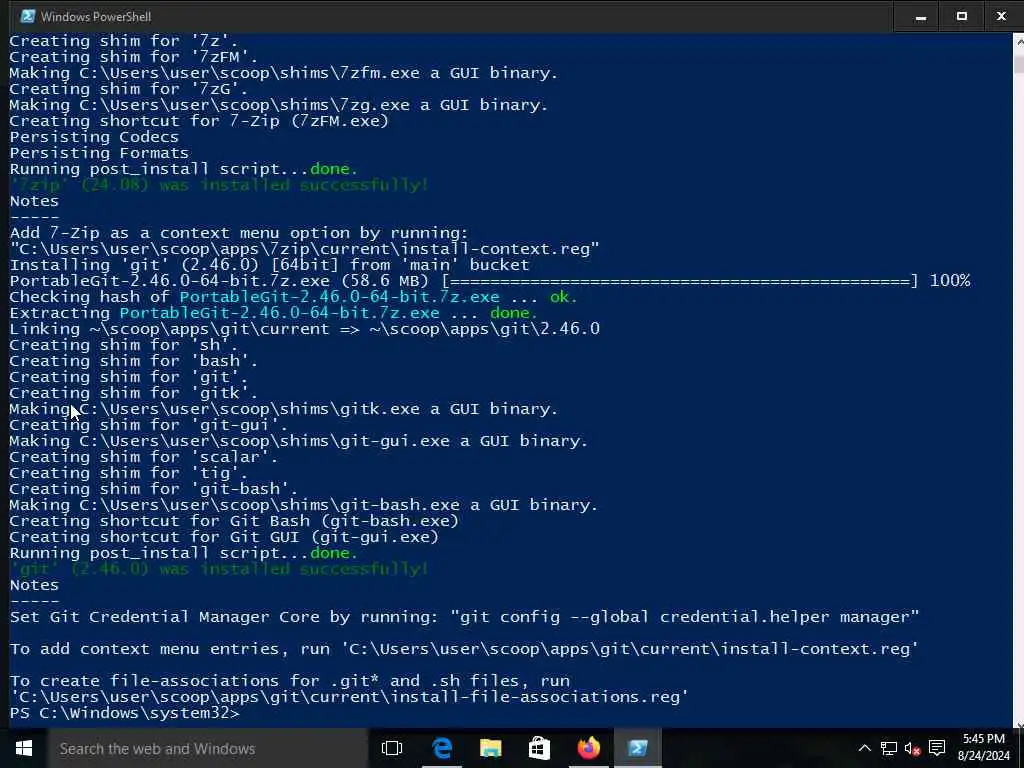Click the scrollbar up arrow
This screenshot has height=768, width=1024.
click(1019, 42)
